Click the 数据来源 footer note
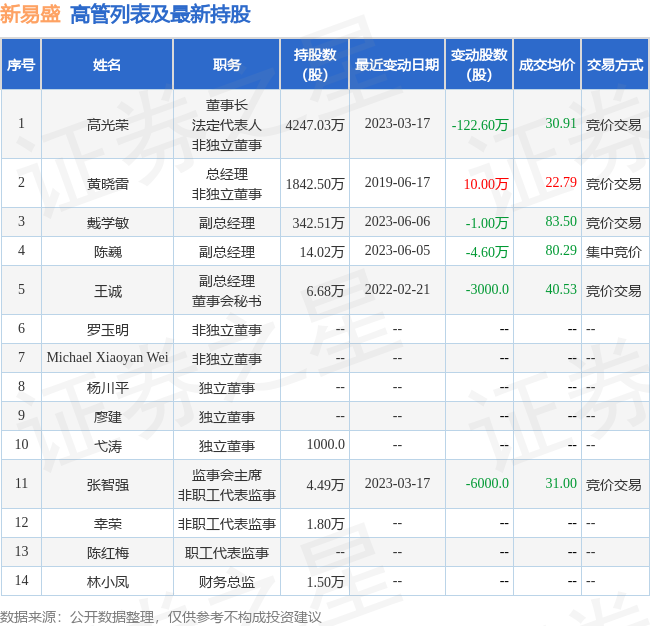 161,617
